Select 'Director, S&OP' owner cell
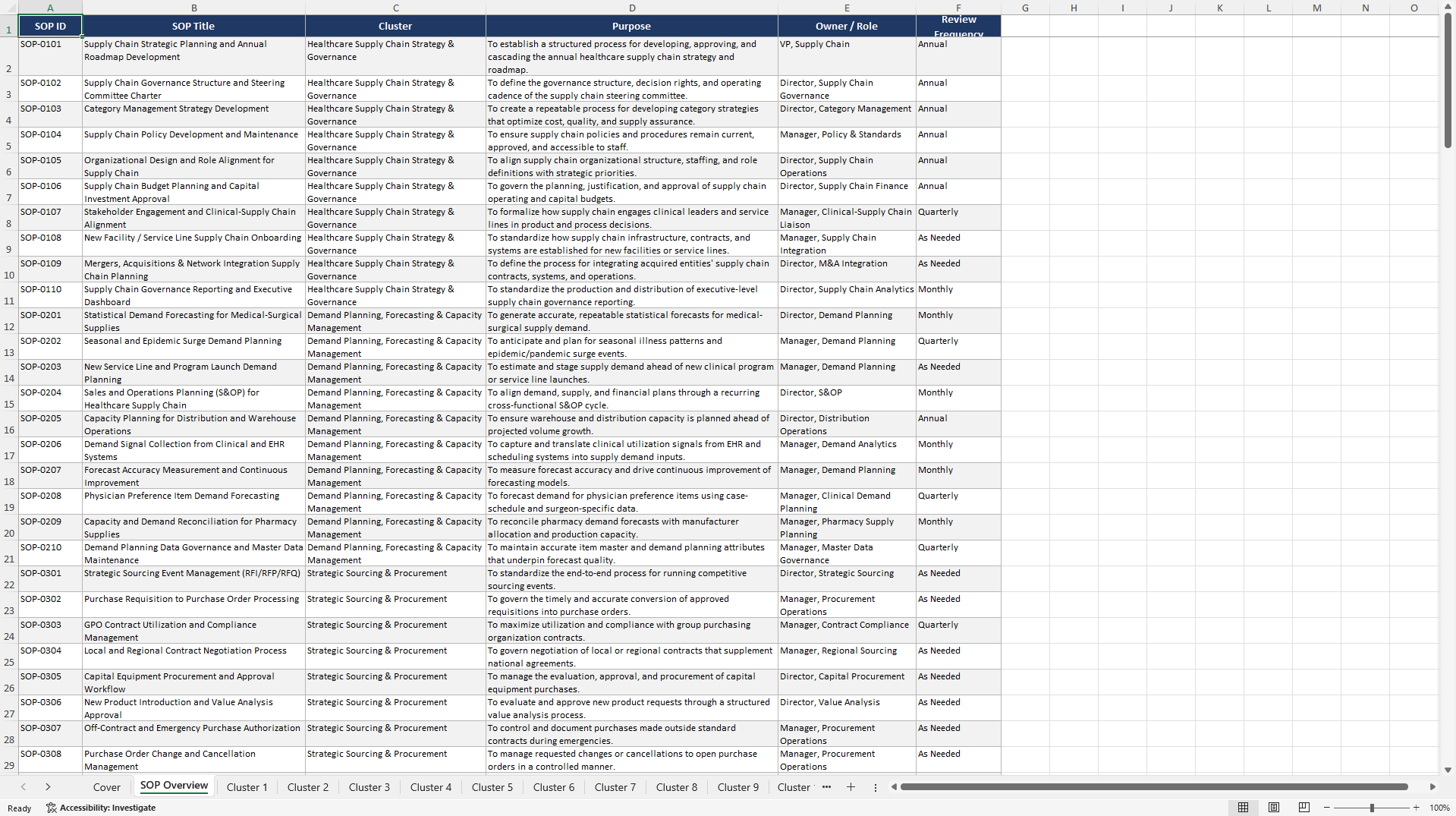 pos(847,398)
